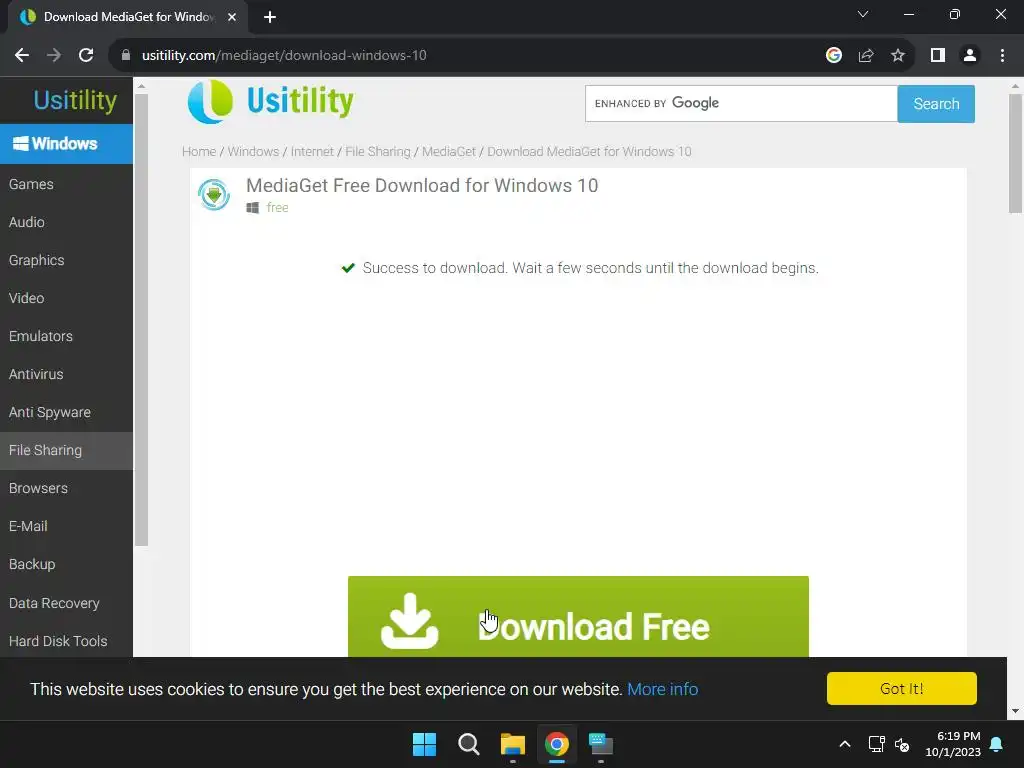Open the keyboard app in taskbar
This screenshot has width=1024, height=768.
point(601,744)
